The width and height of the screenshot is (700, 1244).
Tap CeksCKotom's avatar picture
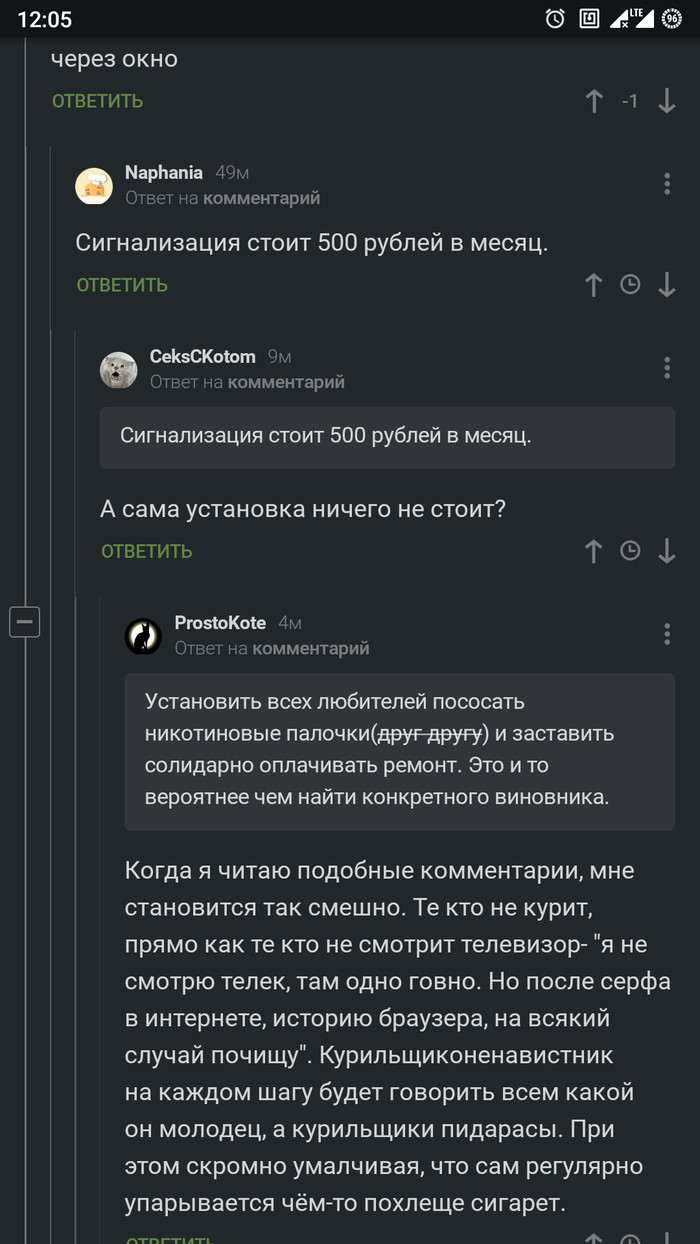click(x=119, y=369)
